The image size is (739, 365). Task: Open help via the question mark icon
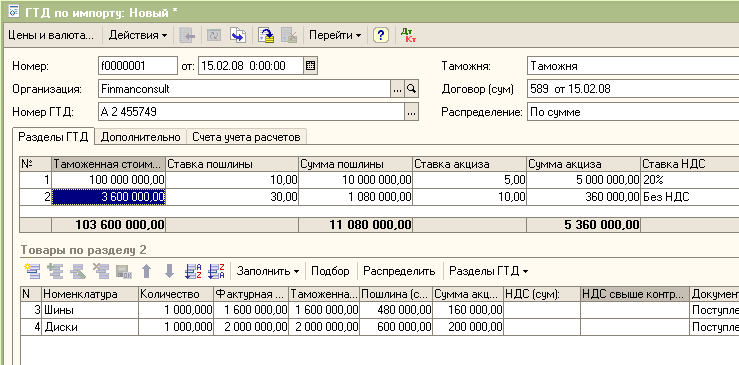pos(381,35)
